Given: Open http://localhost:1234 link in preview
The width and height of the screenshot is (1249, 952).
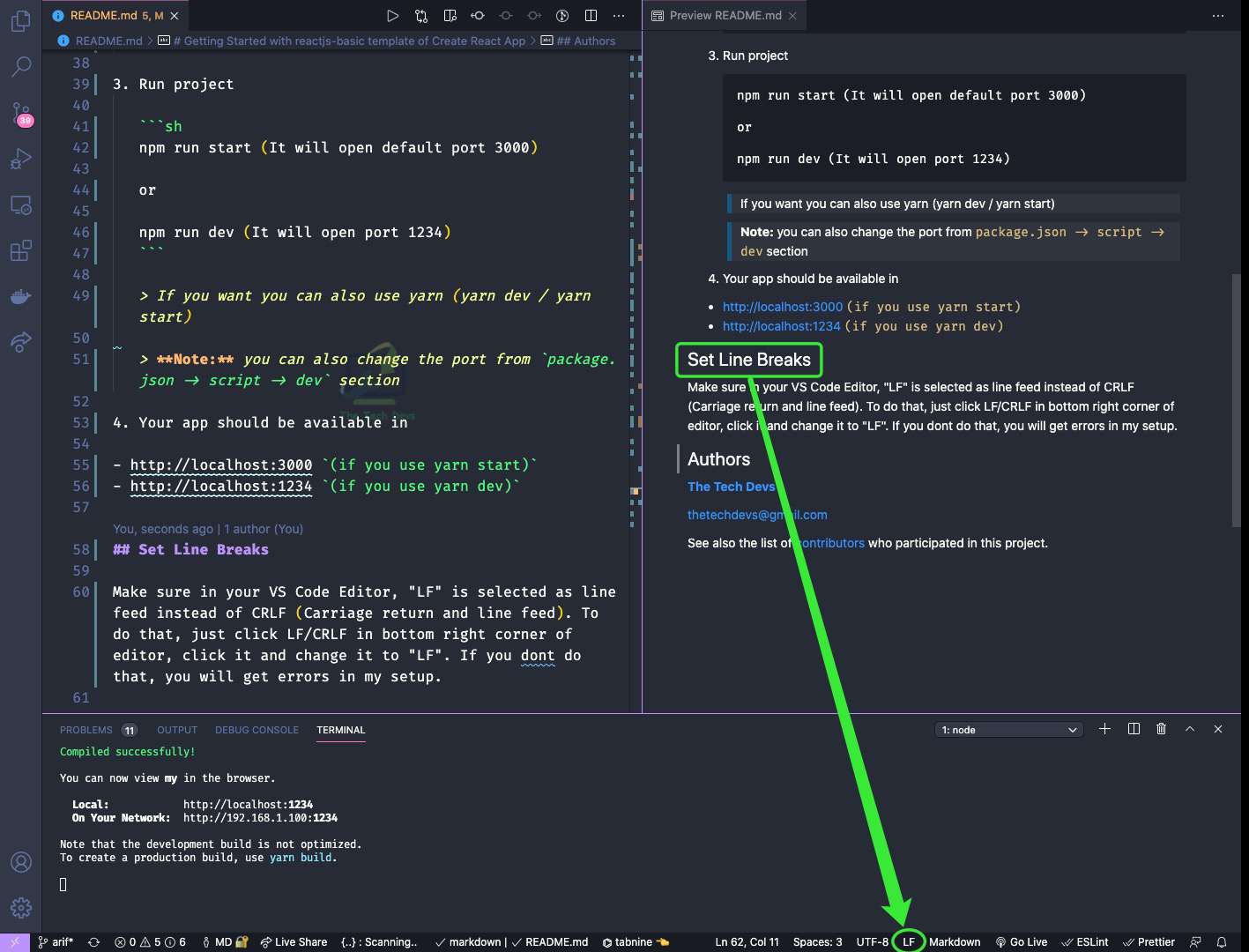Looking at the screenshot, I should click(x=782, y=326).
